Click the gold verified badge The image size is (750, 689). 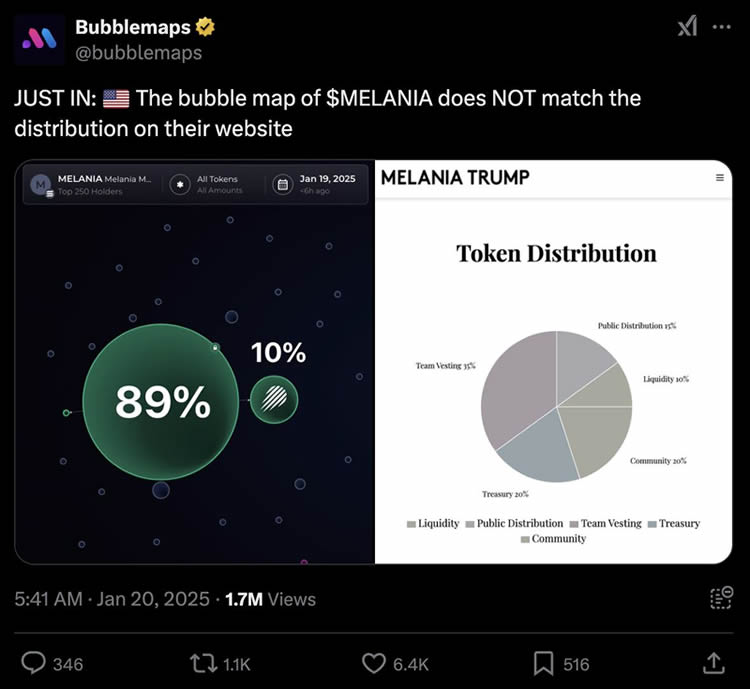[x=205, y=27]
